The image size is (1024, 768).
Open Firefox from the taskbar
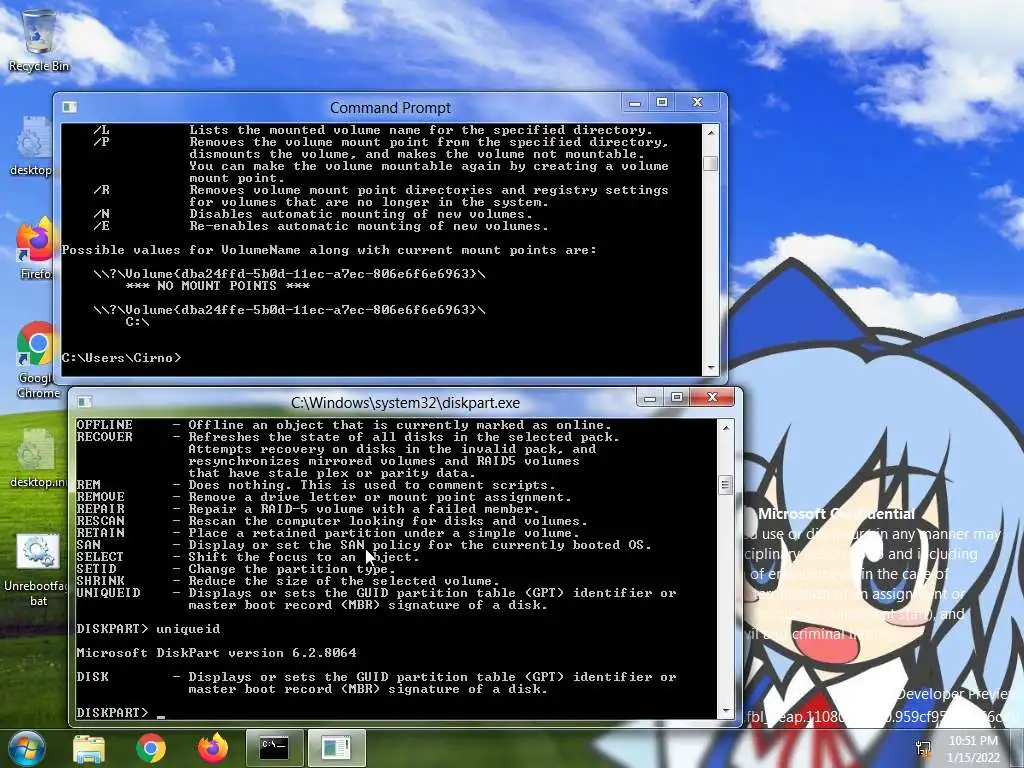(x=212, y=748)
